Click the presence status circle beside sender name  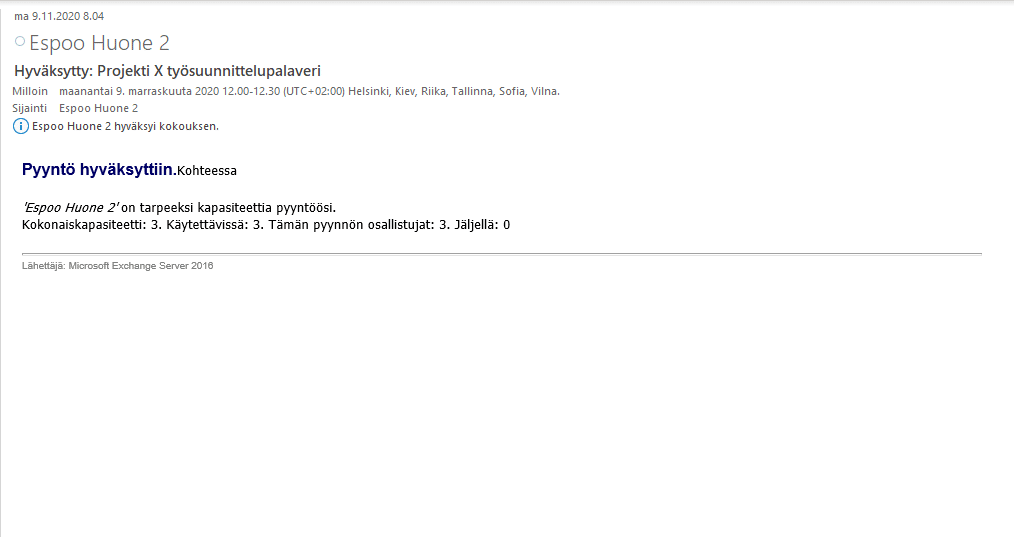(x=20, y=41)
